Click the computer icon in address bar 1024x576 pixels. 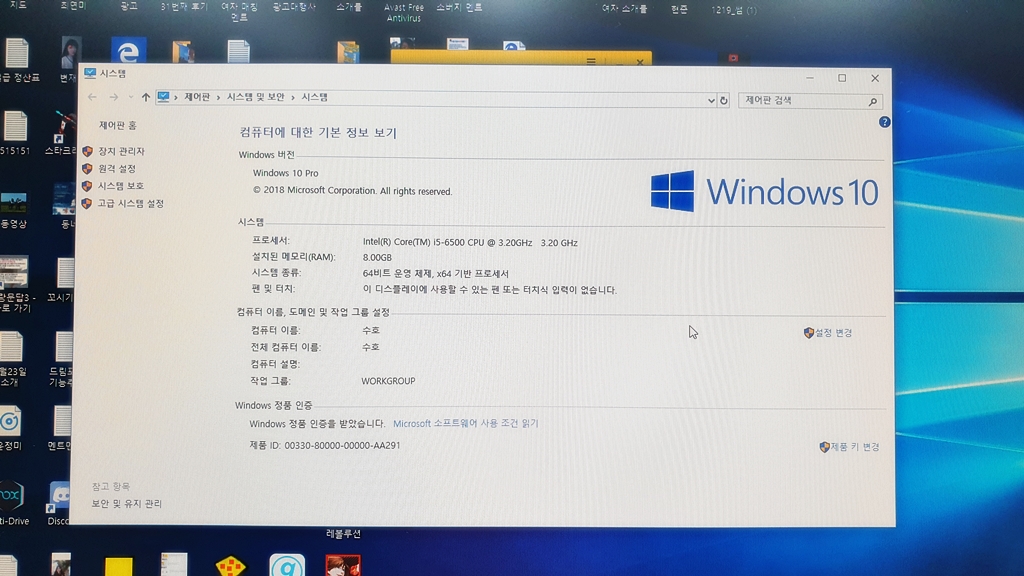163,97
